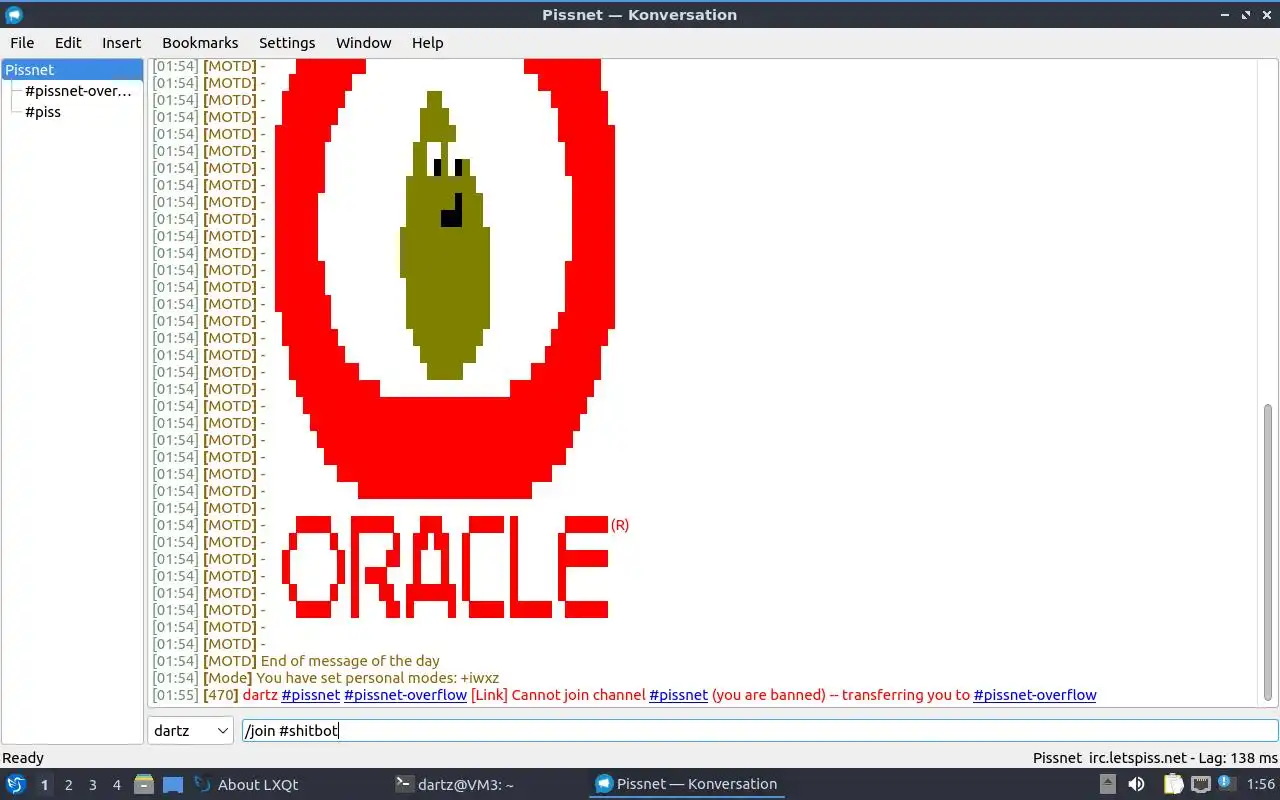The width and height of the screenshot is (1280, 800).
Task: Open the Edit menu
Action: click(x=68, y=43)
